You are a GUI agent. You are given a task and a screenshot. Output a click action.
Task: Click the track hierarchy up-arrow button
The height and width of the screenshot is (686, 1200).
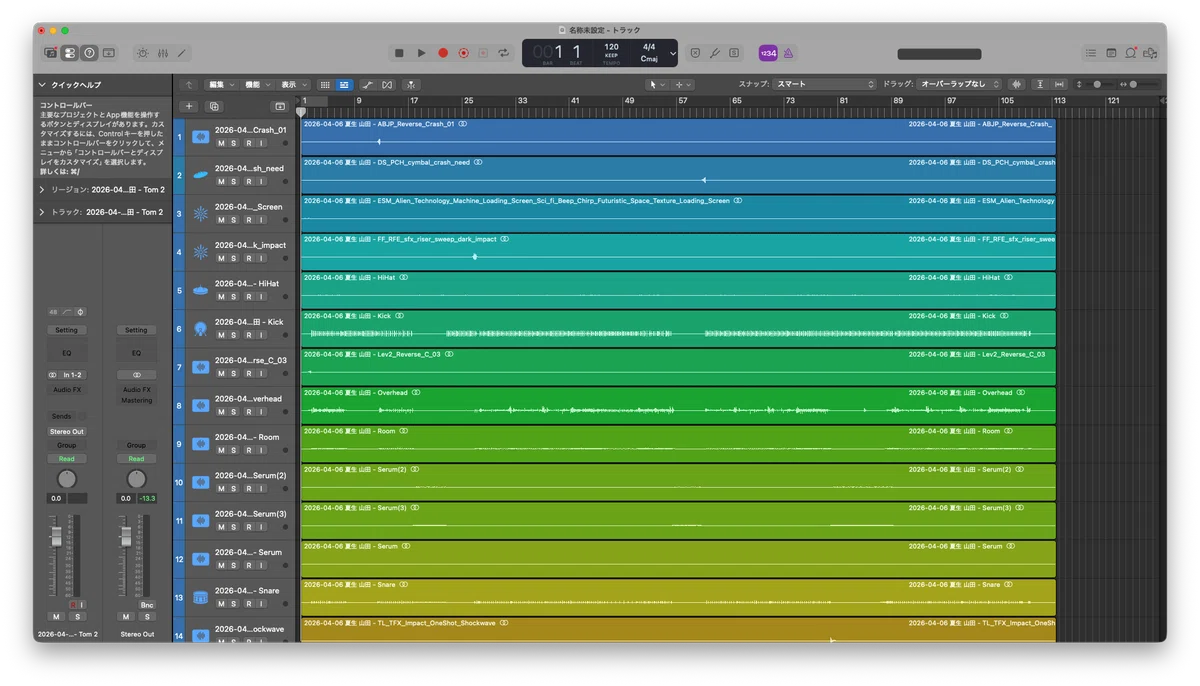point(187,85)
